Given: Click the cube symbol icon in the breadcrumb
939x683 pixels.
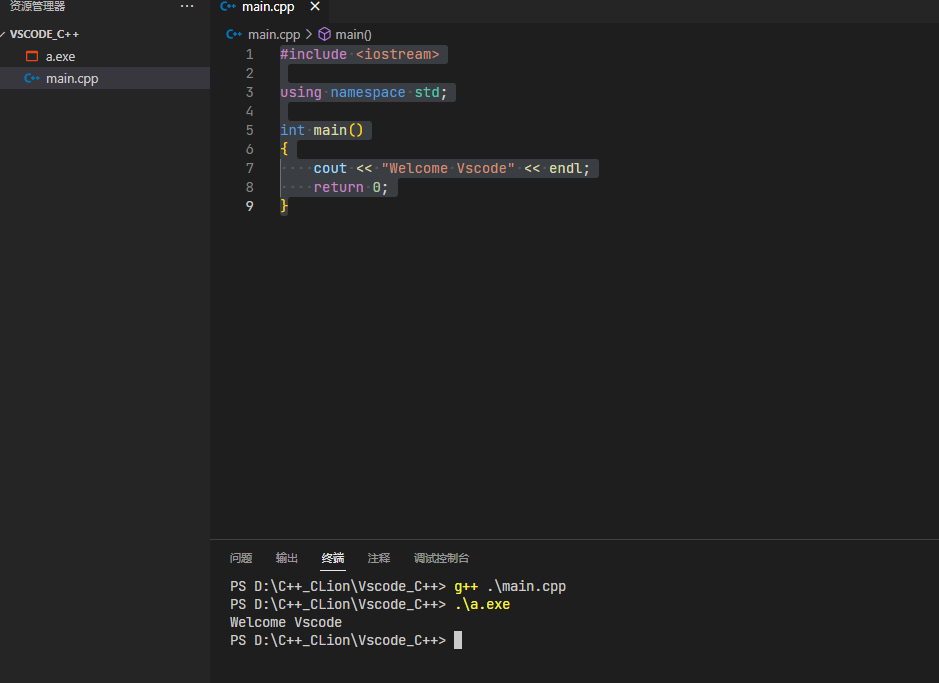Looking at the screenshot, I should (324, 34).
